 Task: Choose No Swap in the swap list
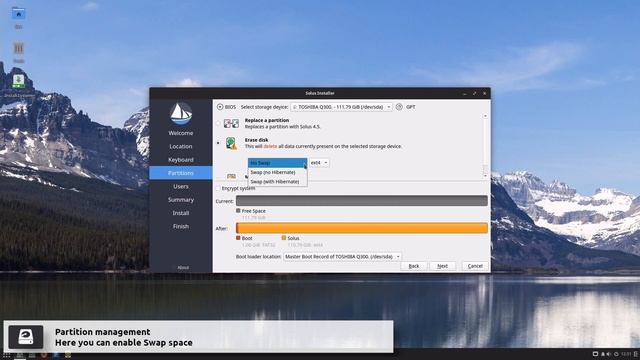[278, 163]
